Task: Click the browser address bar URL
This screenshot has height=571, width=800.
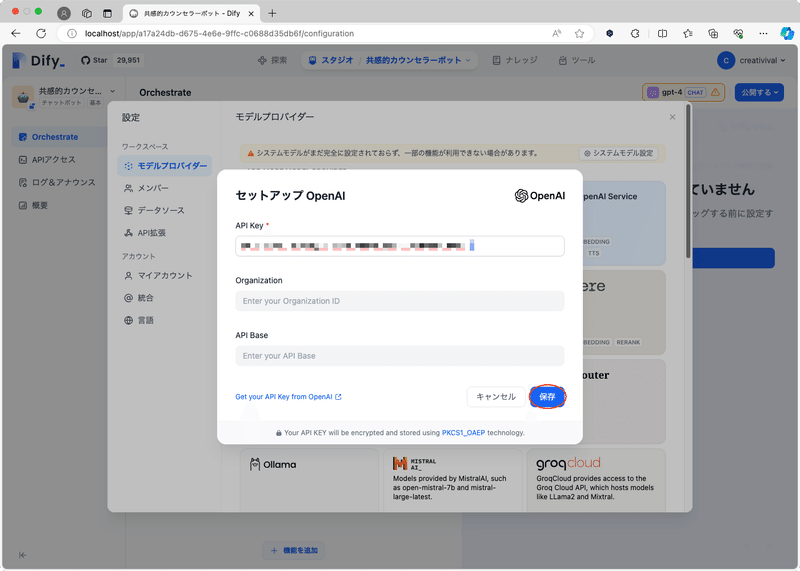Action: [219, 34]
